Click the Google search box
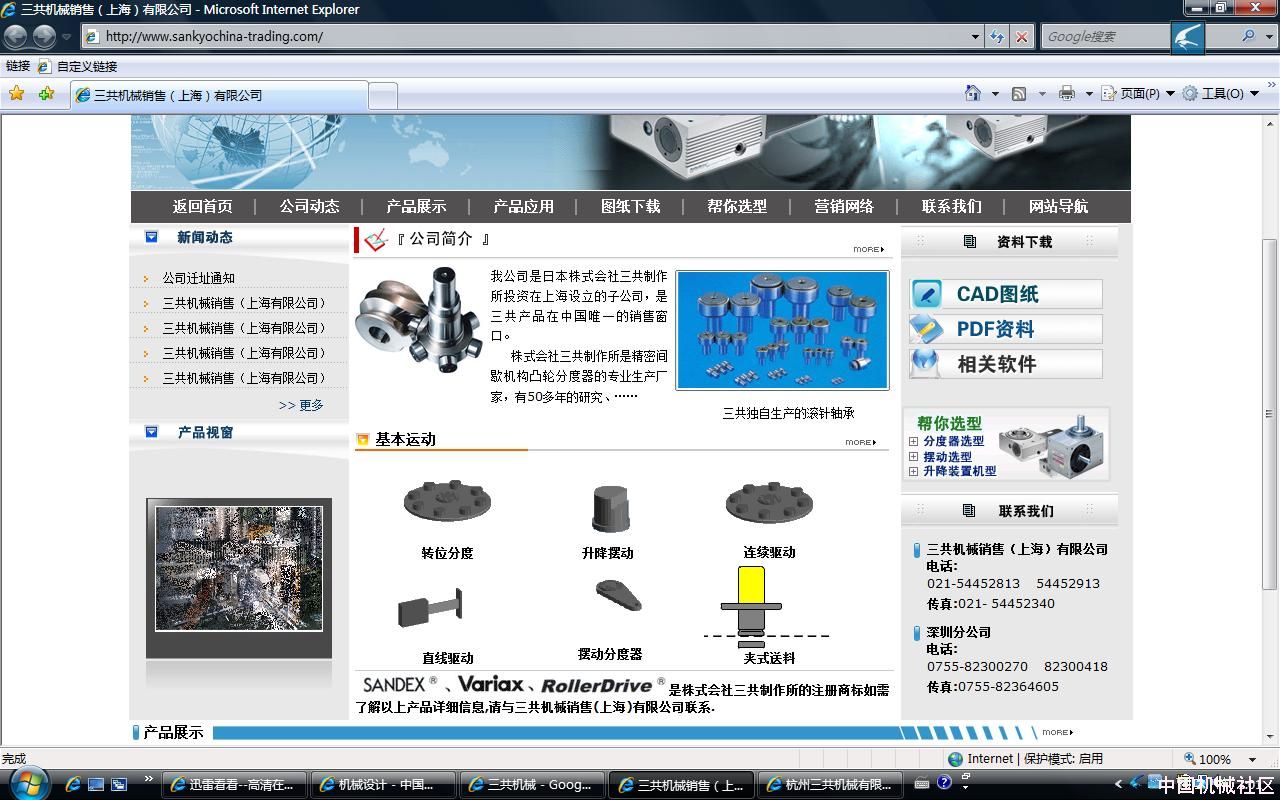 coord(1105,37)
